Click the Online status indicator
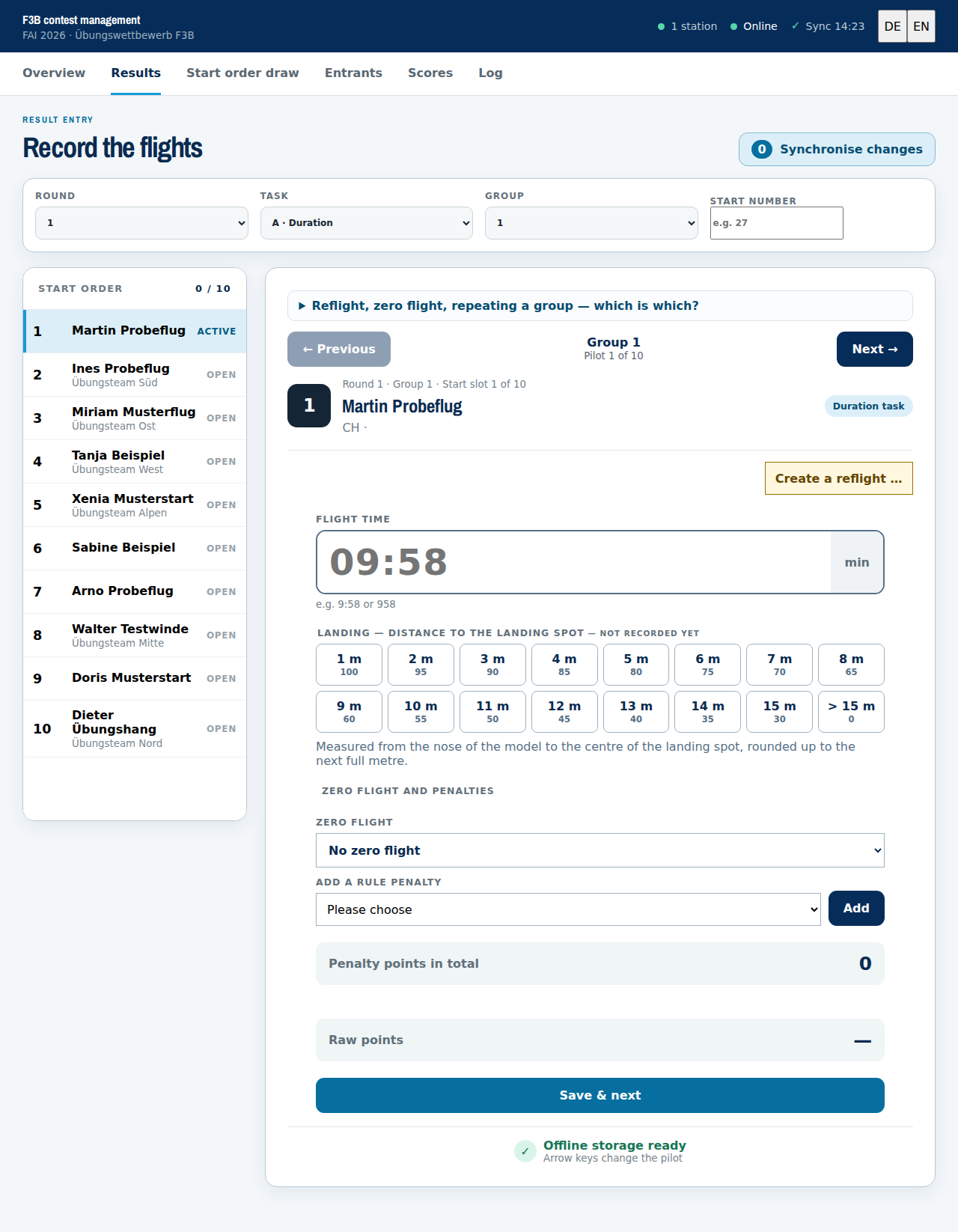This screenshot has height=1232, width=958. 754,26
